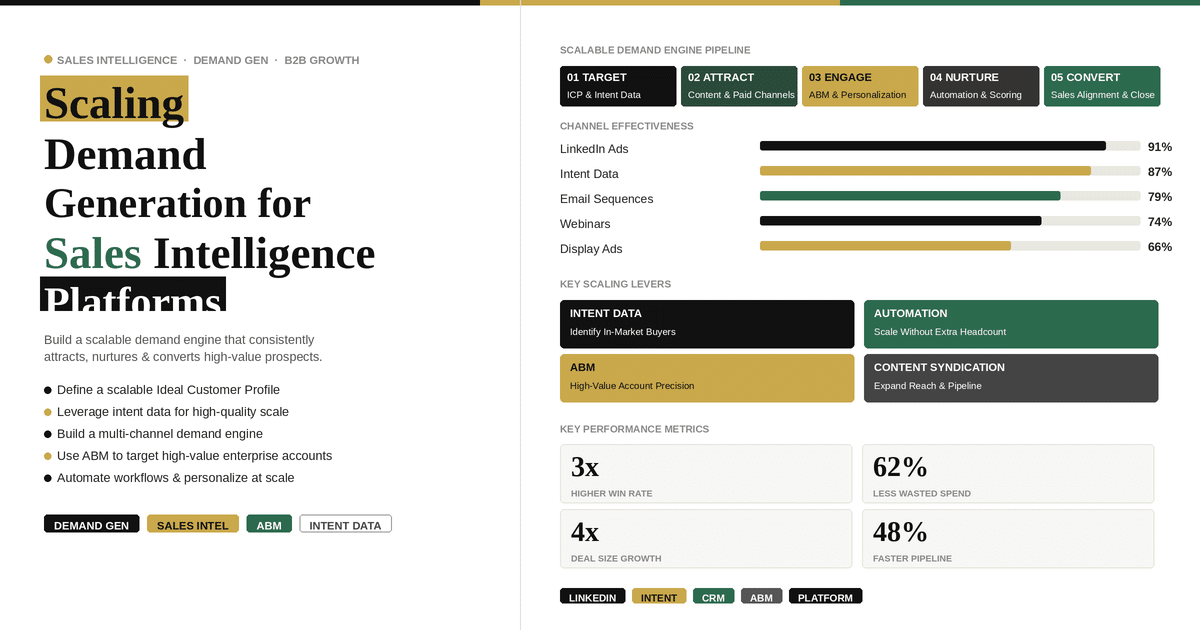The width and height of the screenshot is (1200, 630).
Task: Open the 02 ATTRACT pipeline stage
Action: point(739,86)
